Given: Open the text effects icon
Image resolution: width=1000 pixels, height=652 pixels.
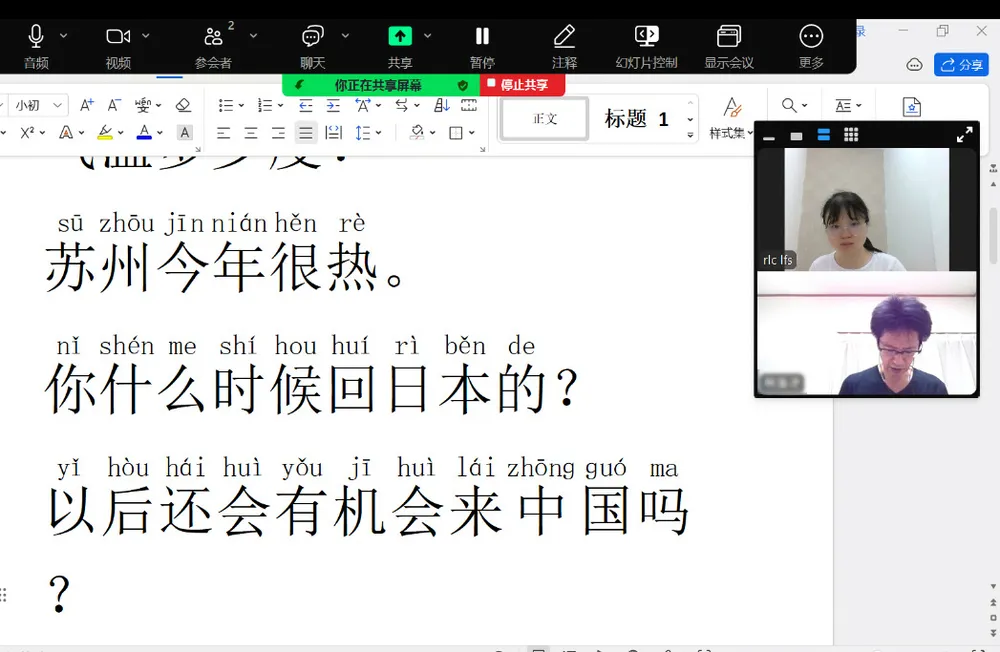Looking at the screenshot, I should 67,132.
